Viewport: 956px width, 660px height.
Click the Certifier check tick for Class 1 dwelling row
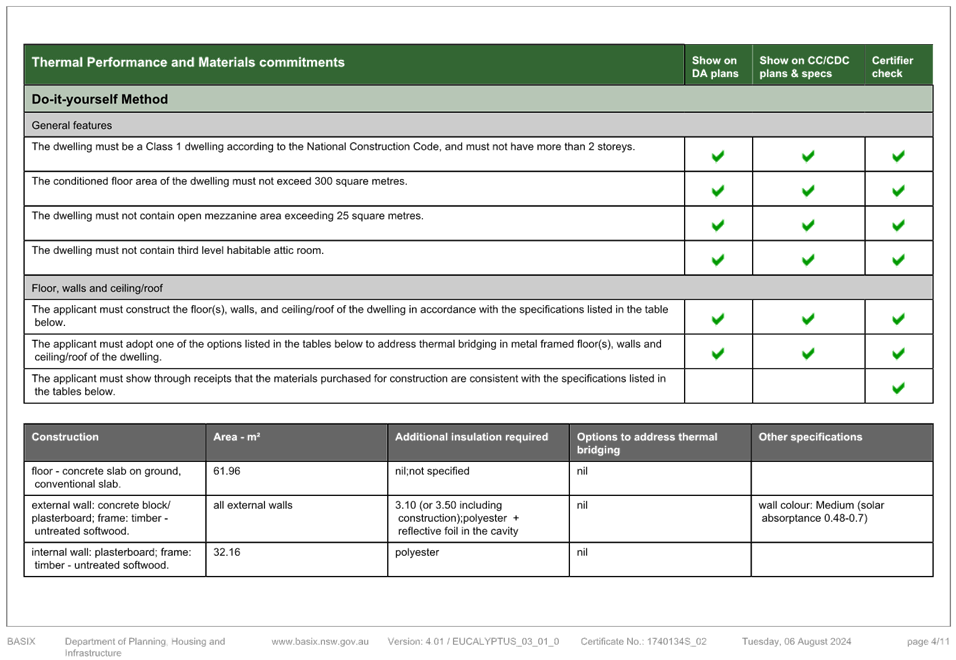coord(898,156)
